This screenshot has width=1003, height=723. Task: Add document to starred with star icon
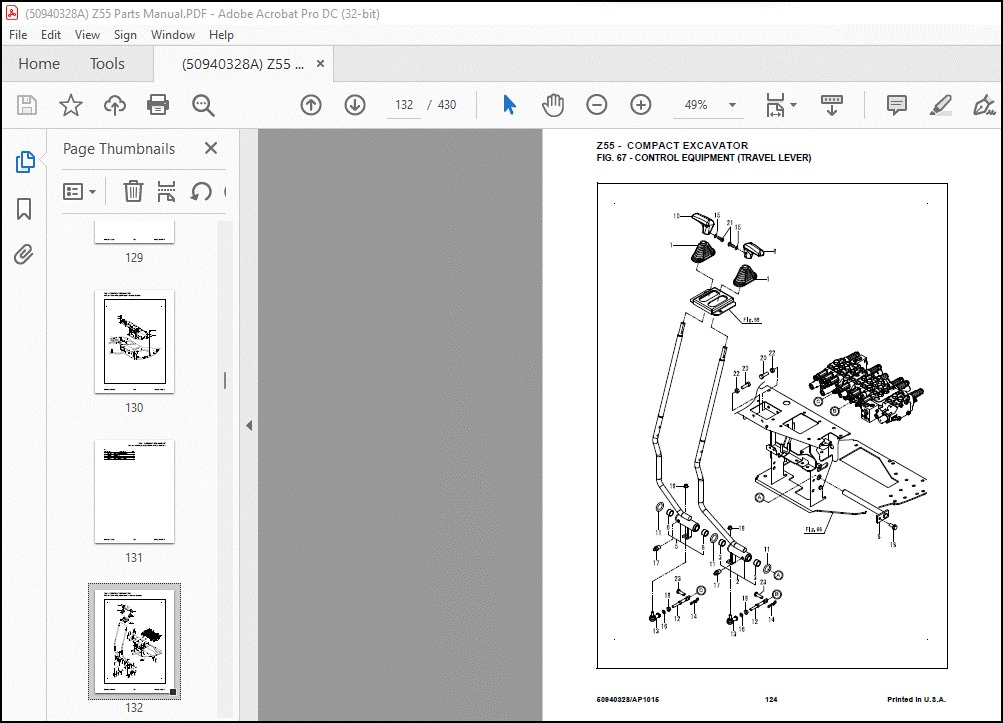(x=71, y=105)
